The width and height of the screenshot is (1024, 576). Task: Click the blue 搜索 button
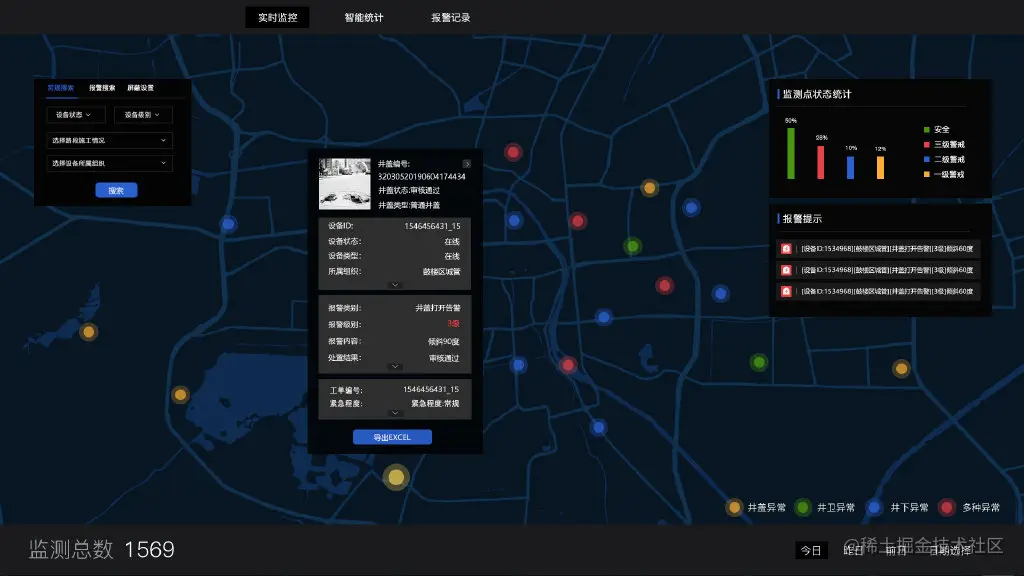tap(116, 190)
